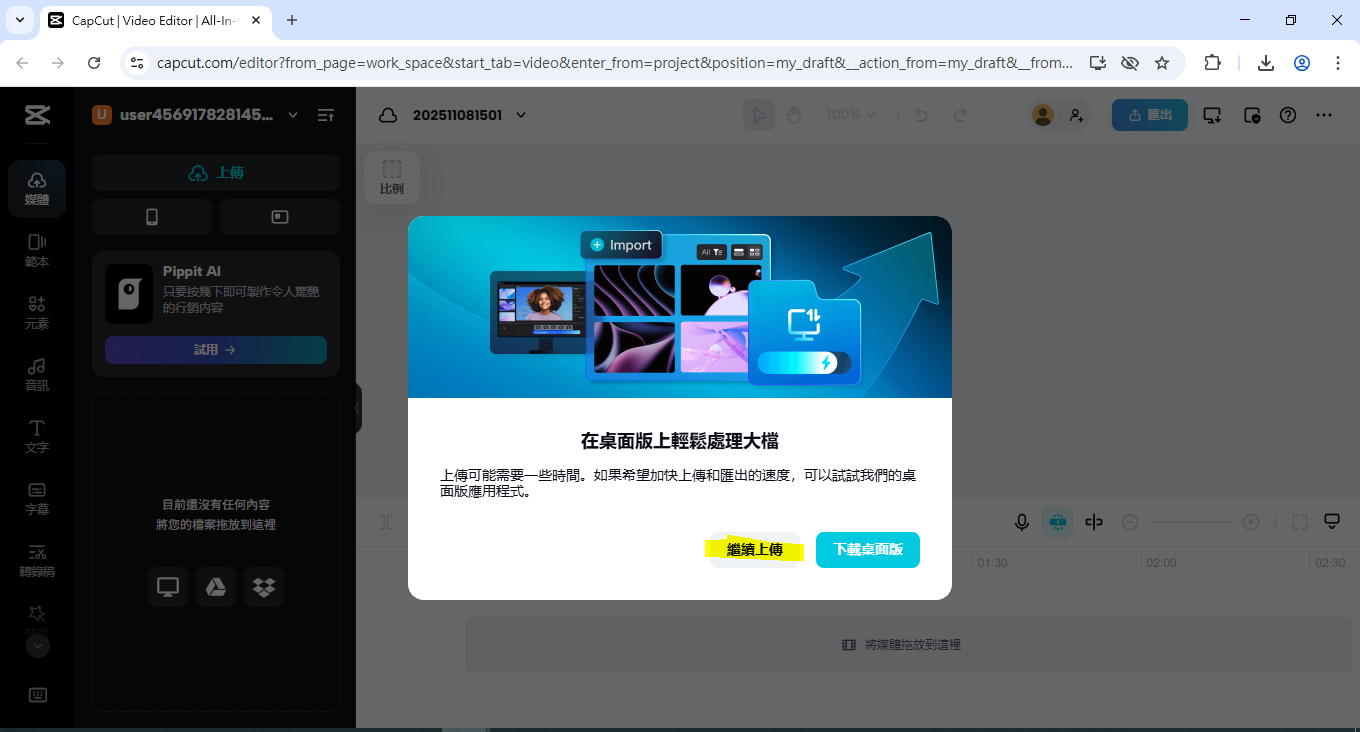The width and height of the screenshot is (1360, 732).
Task: Bookmark this page with the star icon
Action: [x=1162, y=63]
